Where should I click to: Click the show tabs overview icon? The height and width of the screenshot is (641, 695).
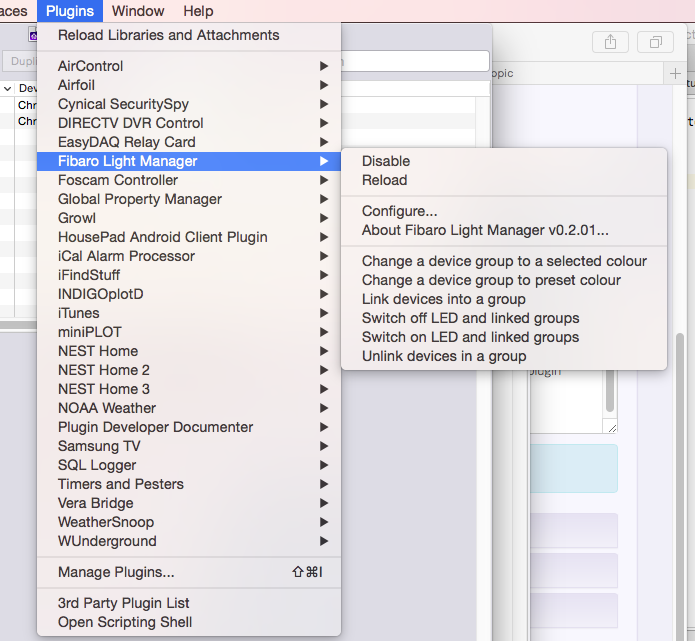pyautogui.click(x=656, y=42)
